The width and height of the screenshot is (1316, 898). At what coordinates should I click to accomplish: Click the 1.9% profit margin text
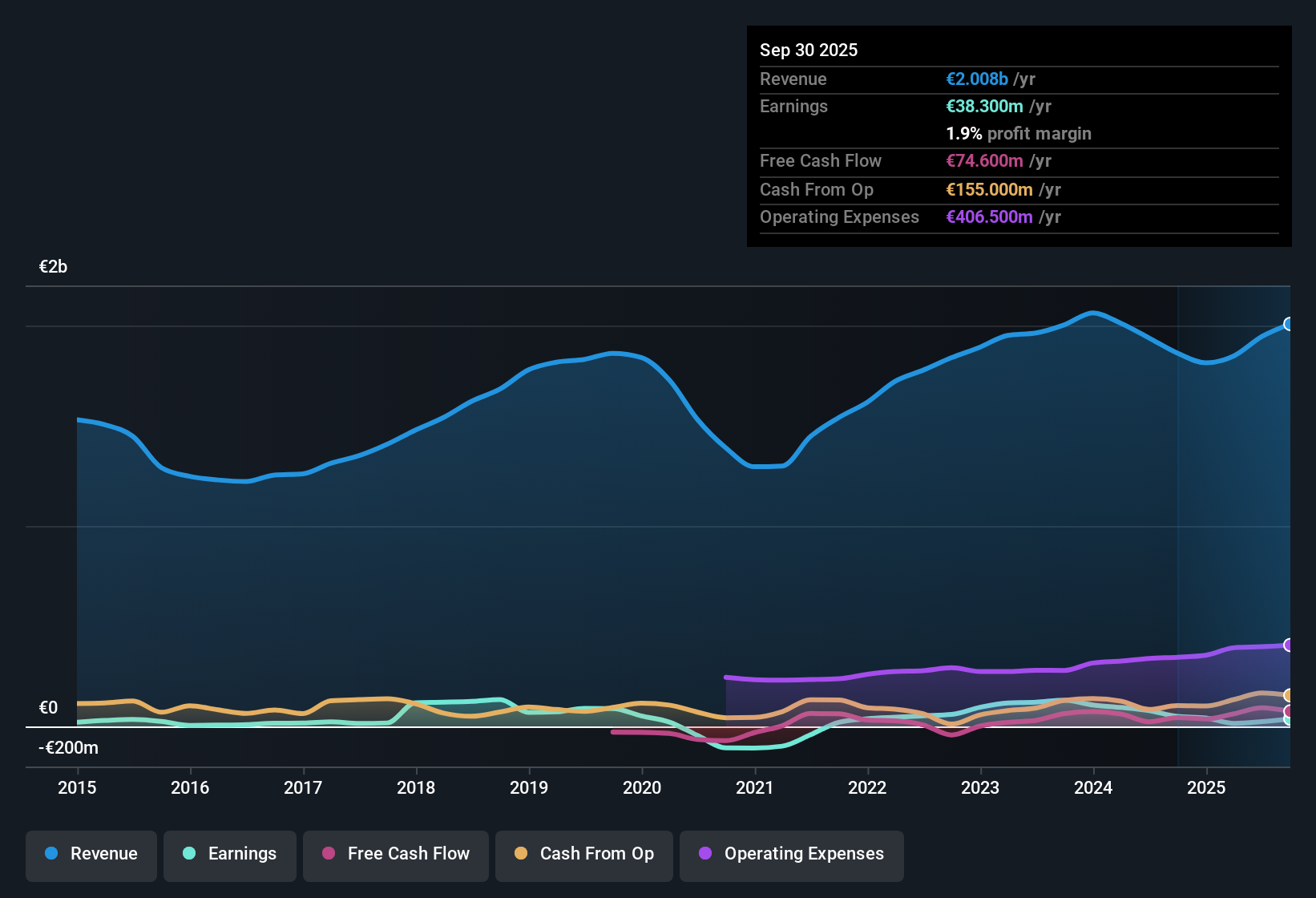[1019, 134]
